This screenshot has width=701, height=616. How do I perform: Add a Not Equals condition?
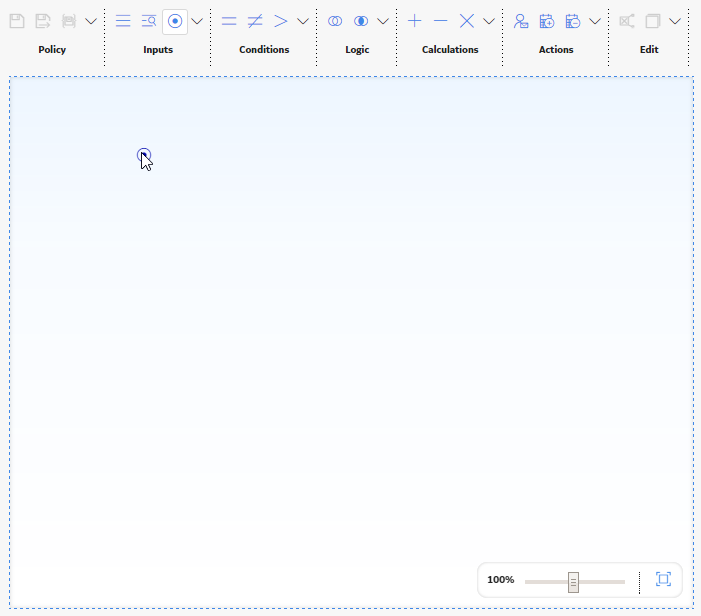click(255, 21)
